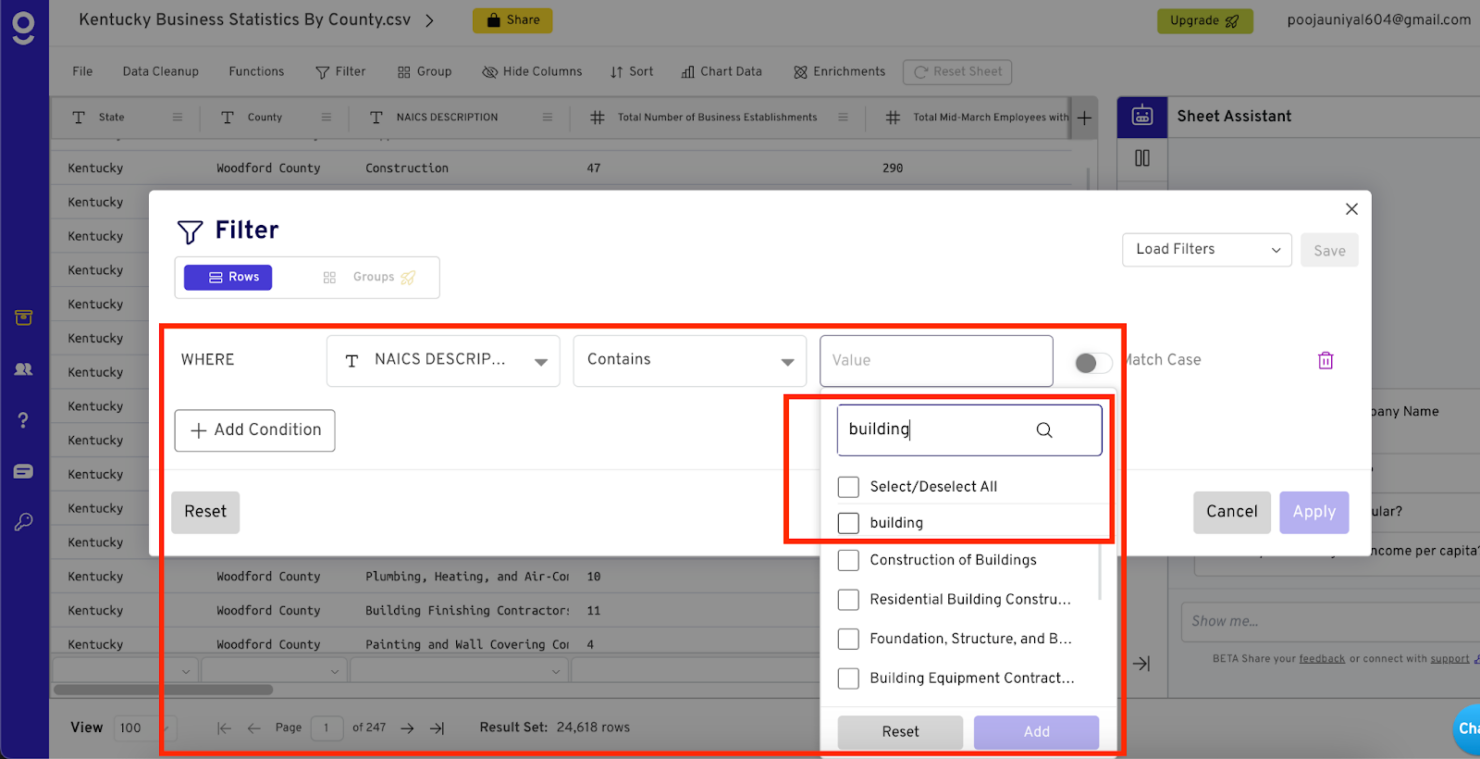This screenshot has width=1480, height=759.
Task: Close the Filter dialog
Action: click(1351, 209)
